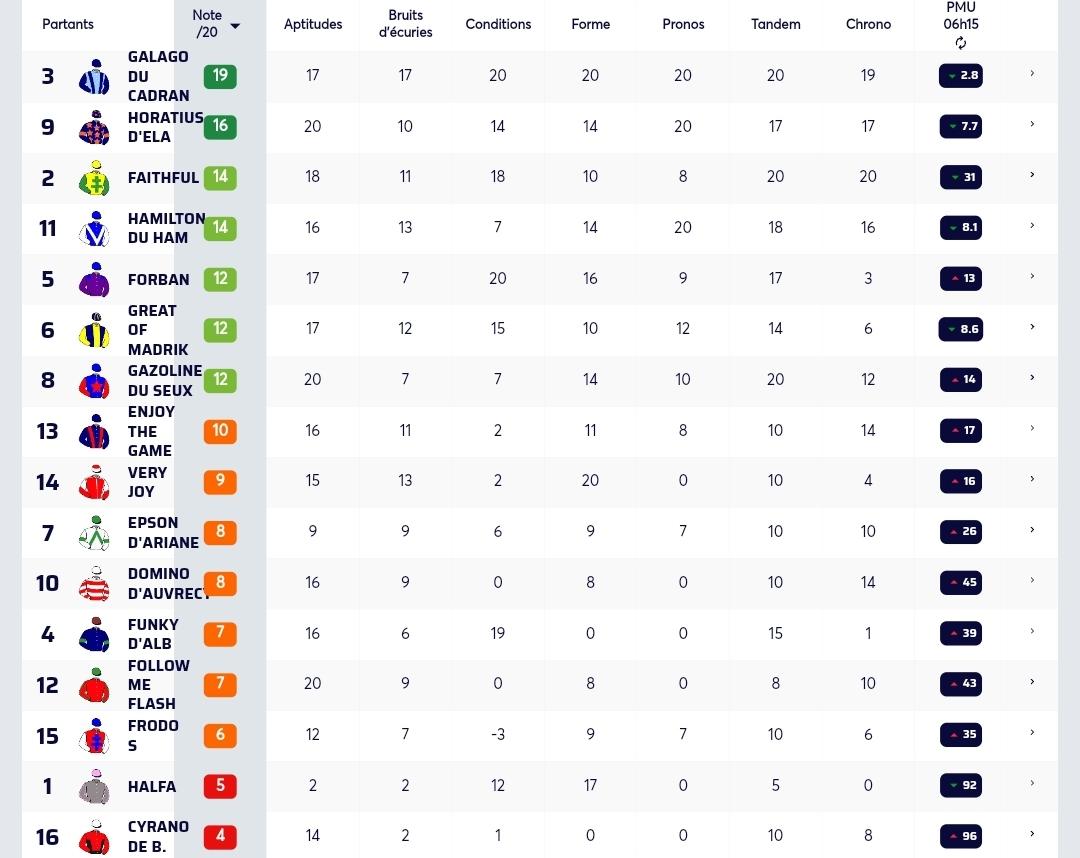Select the Aptitudes column header
The image size is (1080, 858).
pos(313,24)
